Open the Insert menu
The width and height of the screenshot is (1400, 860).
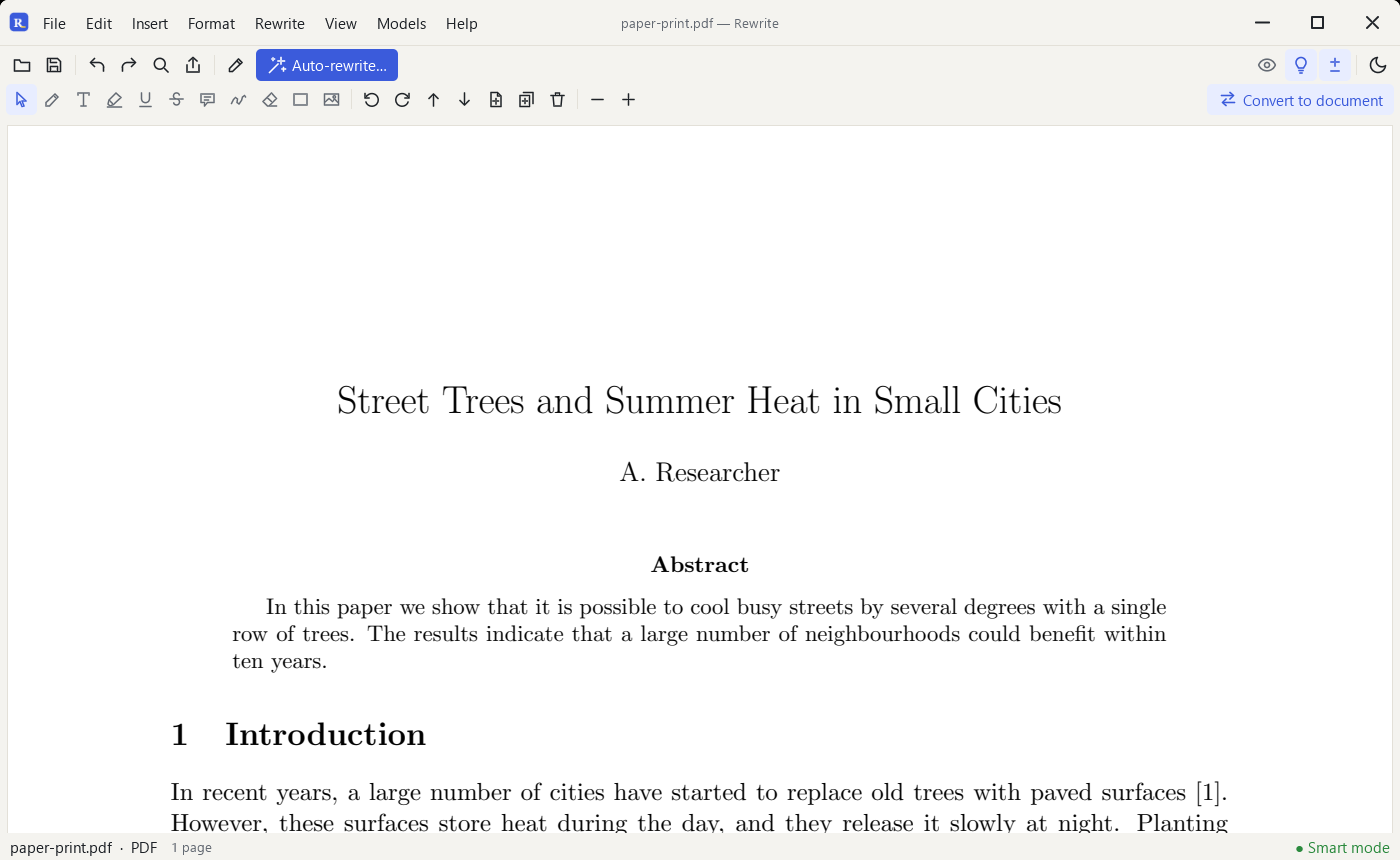pyautogui.click(x=150, y=23)
